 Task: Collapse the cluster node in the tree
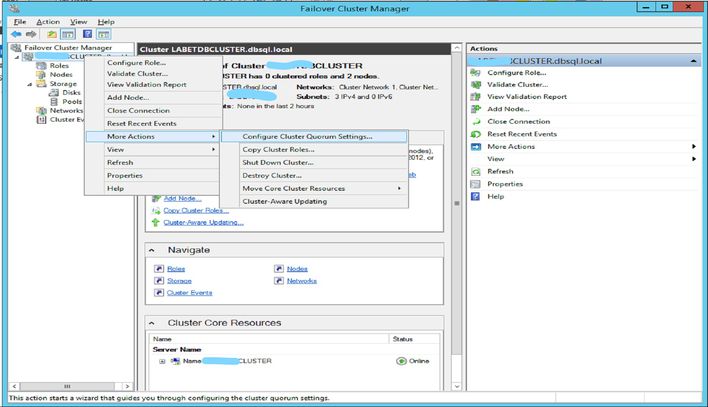[x=17, y=57]
